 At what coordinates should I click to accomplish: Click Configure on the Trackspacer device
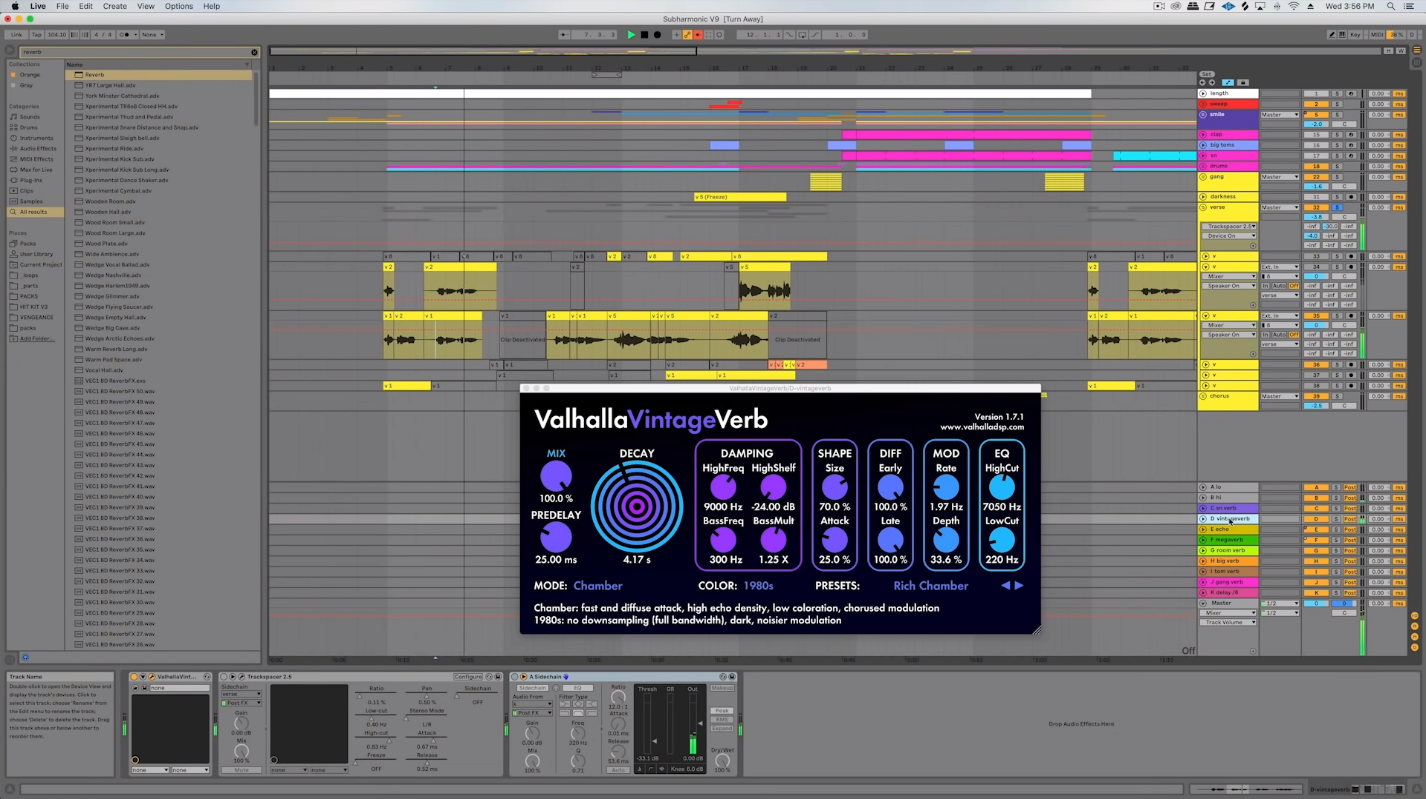point(468,677)
